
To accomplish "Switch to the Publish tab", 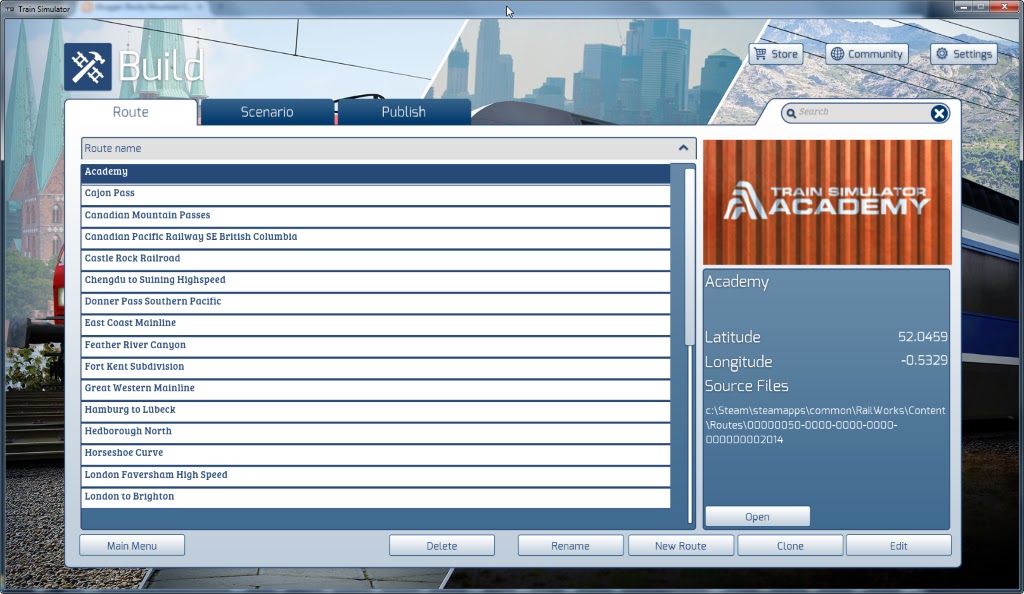I will (x=404, y=113).
